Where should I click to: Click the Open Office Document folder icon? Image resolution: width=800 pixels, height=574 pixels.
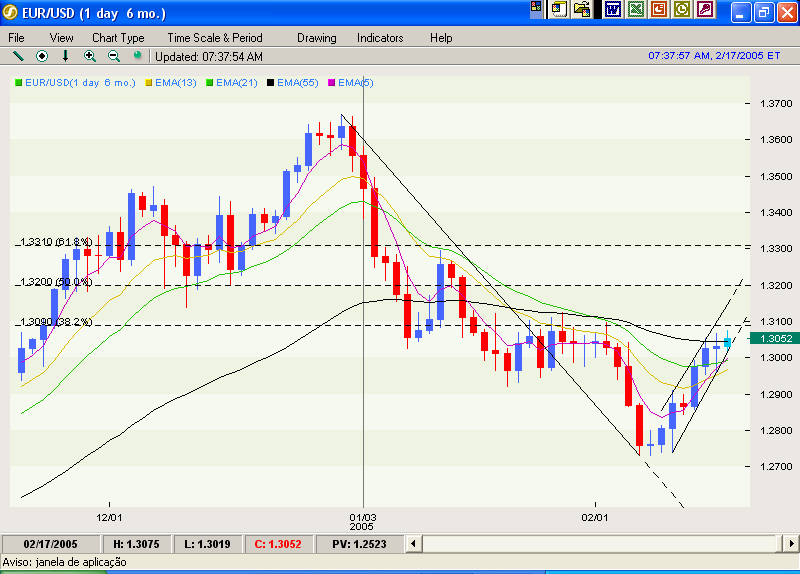click(582, 9)
